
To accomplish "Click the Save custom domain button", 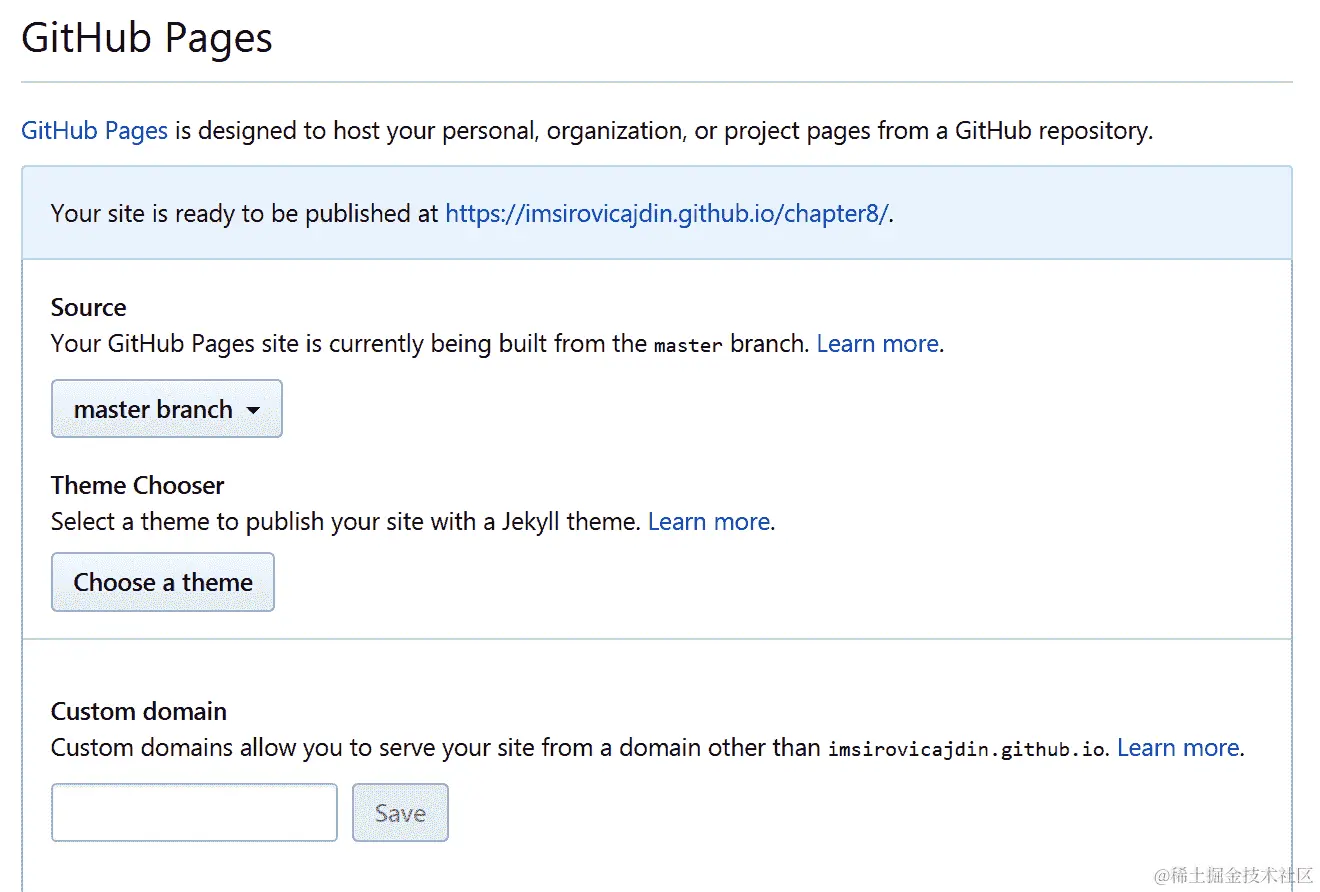I will (400, 813).
